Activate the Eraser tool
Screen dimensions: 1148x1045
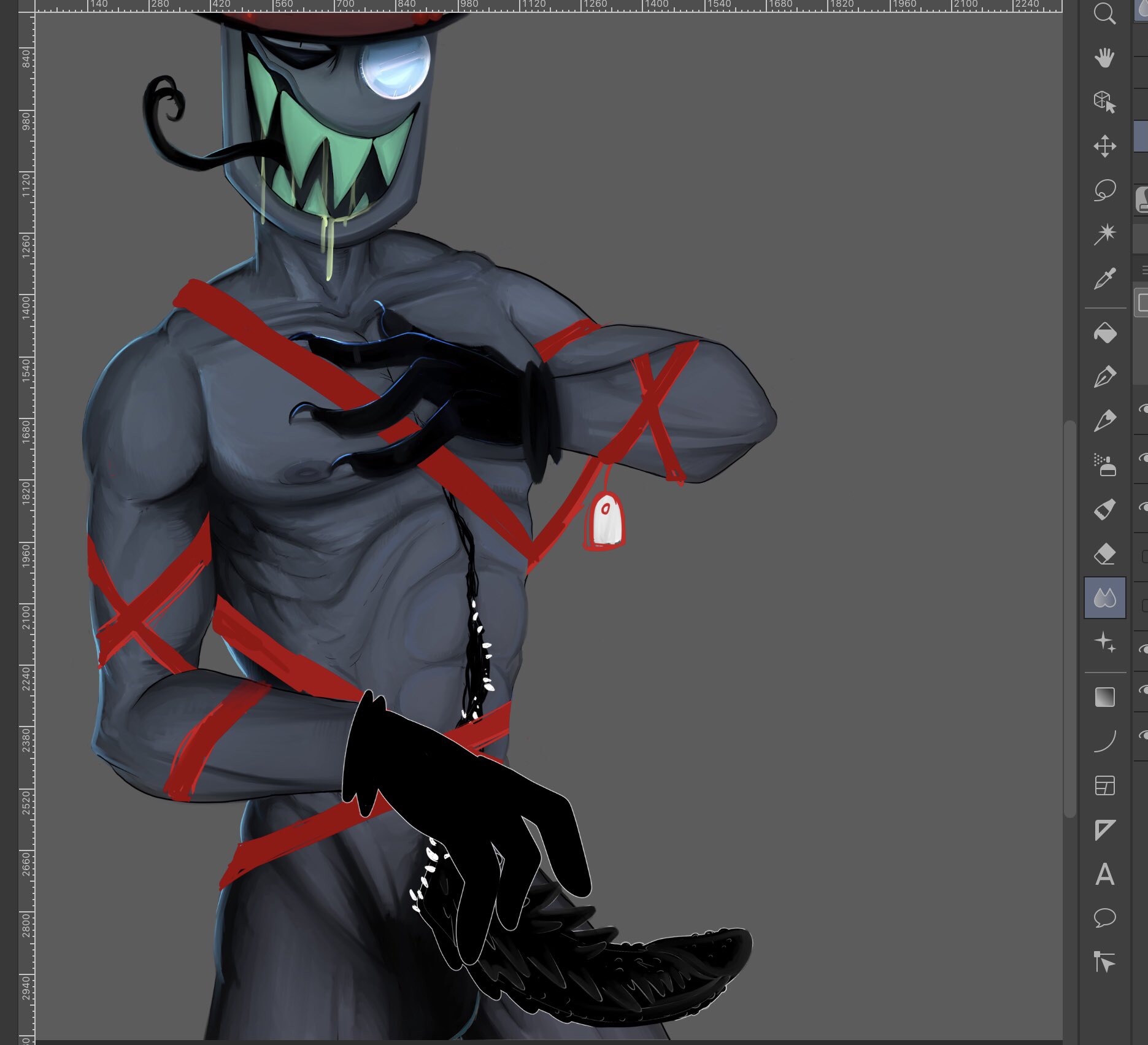[1104, 554]
